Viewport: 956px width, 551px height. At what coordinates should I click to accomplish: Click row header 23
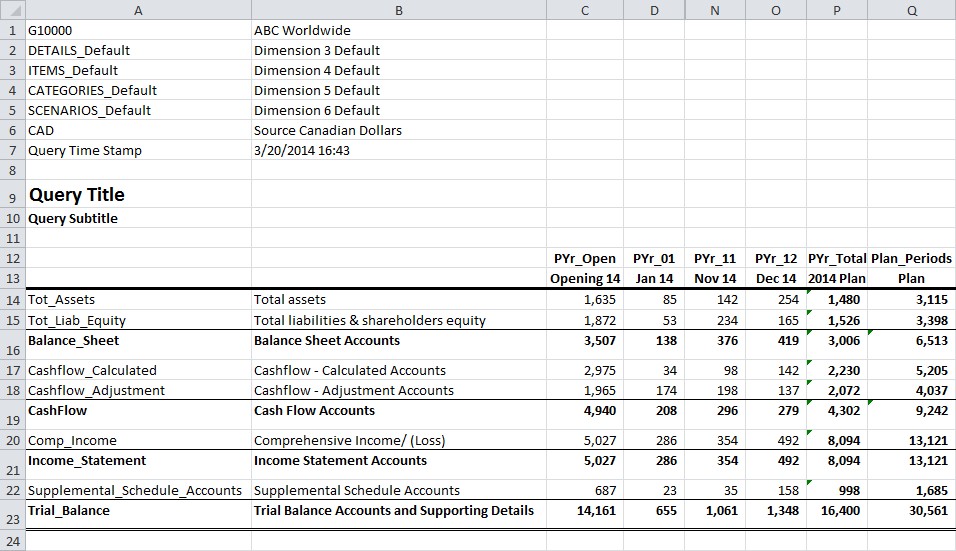(12, 519)
